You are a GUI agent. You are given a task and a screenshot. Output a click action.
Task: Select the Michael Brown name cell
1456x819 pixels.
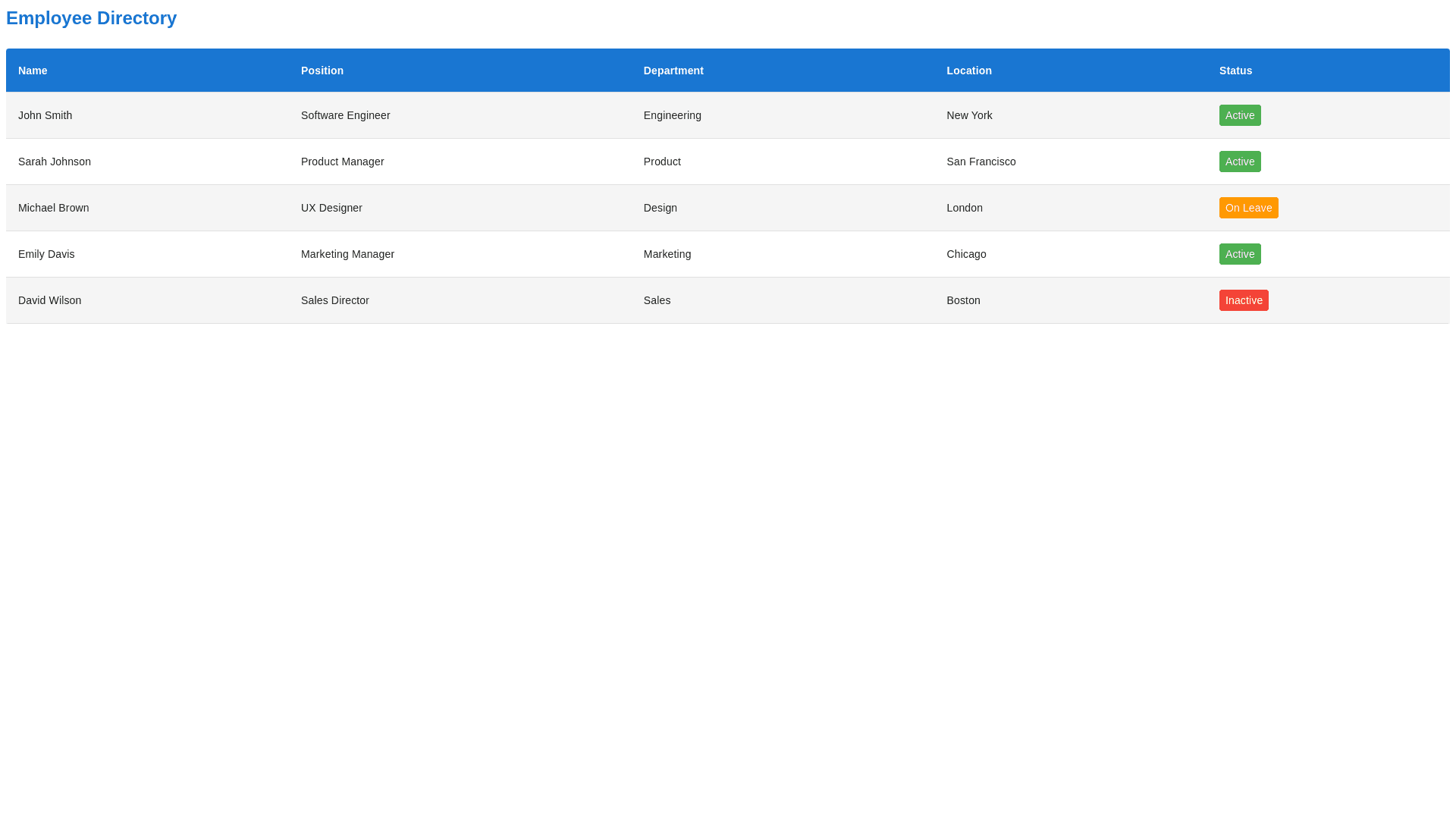click(x=54, y=208)
